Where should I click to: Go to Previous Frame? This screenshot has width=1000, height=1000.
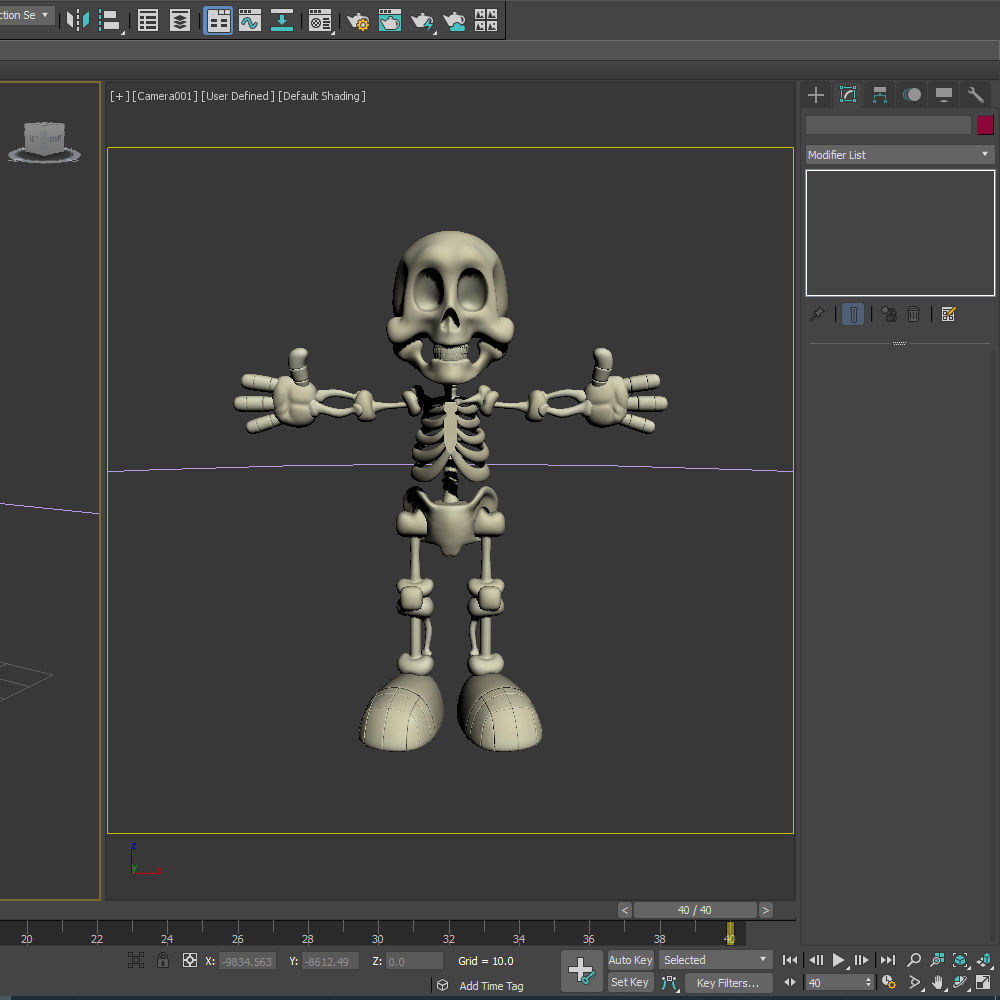[x=816, y=960]
